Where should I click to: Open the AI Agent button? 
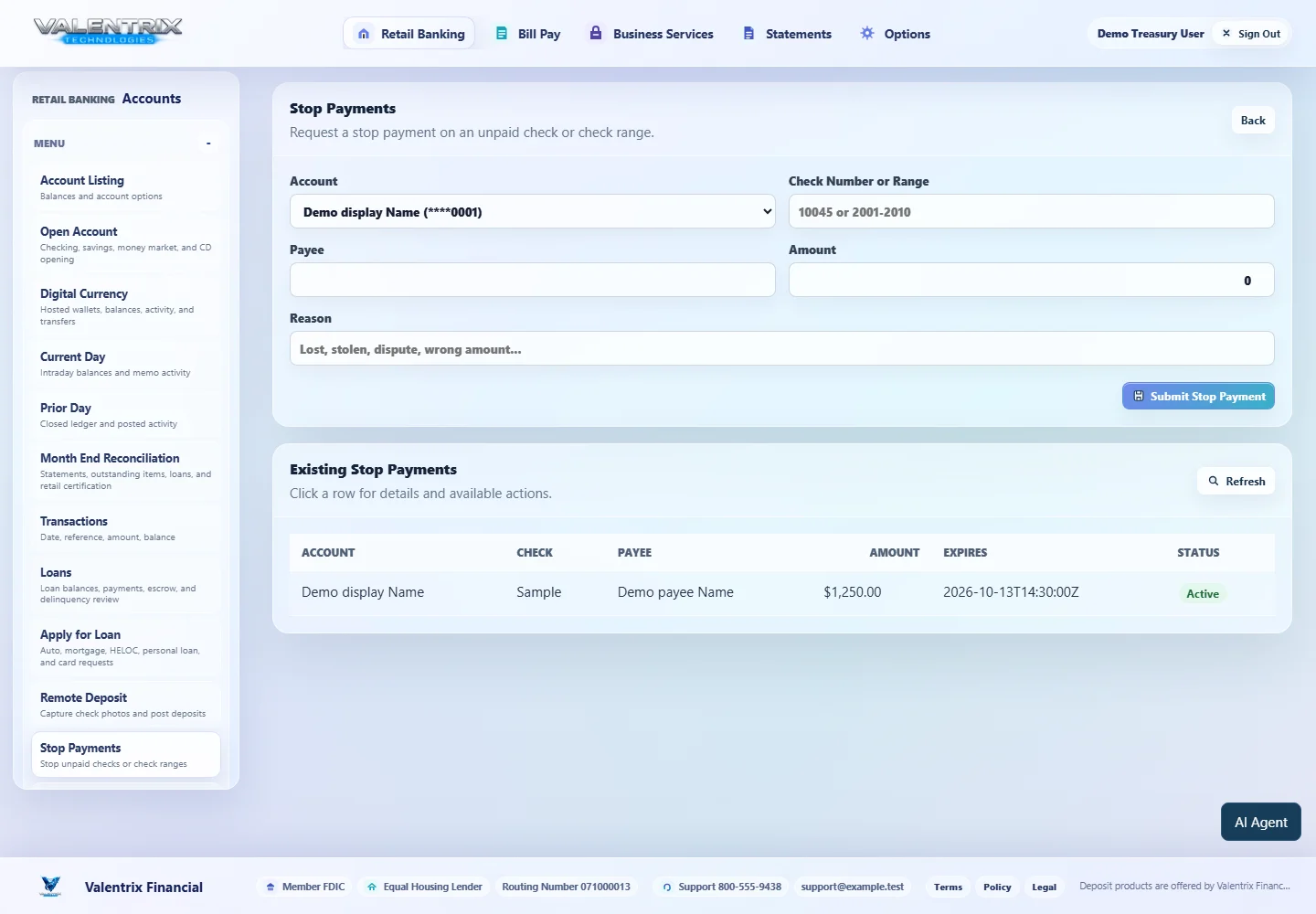click(x=1261, y=822)
